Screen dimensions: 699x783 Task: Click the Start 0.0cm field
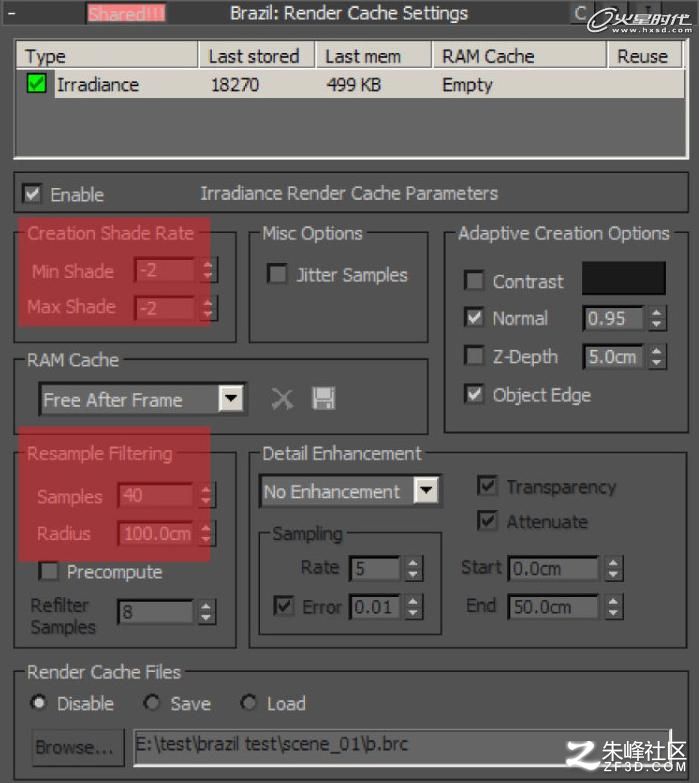[x=553, y=568]
